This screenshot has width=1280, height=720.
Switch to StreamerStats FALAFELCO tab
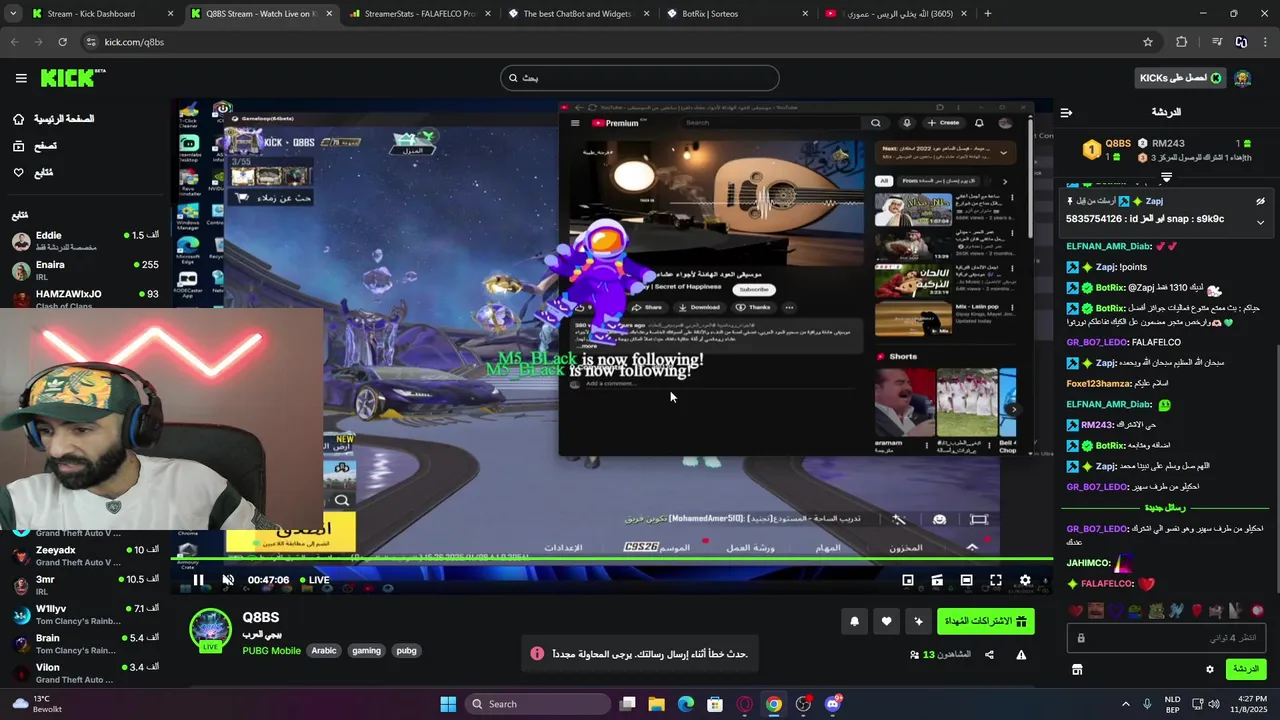(418, 14)
